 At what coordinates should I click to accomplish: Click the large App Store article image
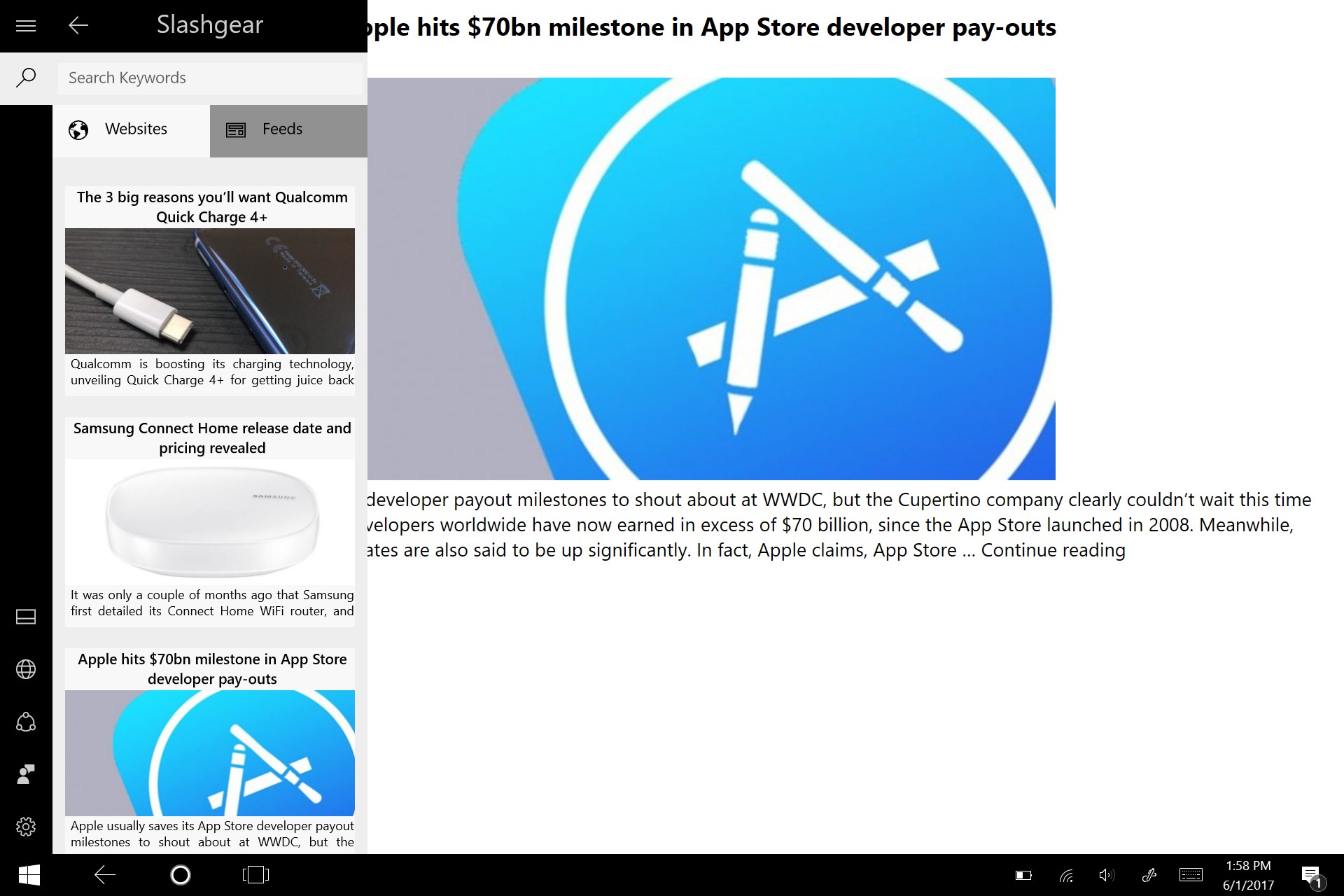710,279
